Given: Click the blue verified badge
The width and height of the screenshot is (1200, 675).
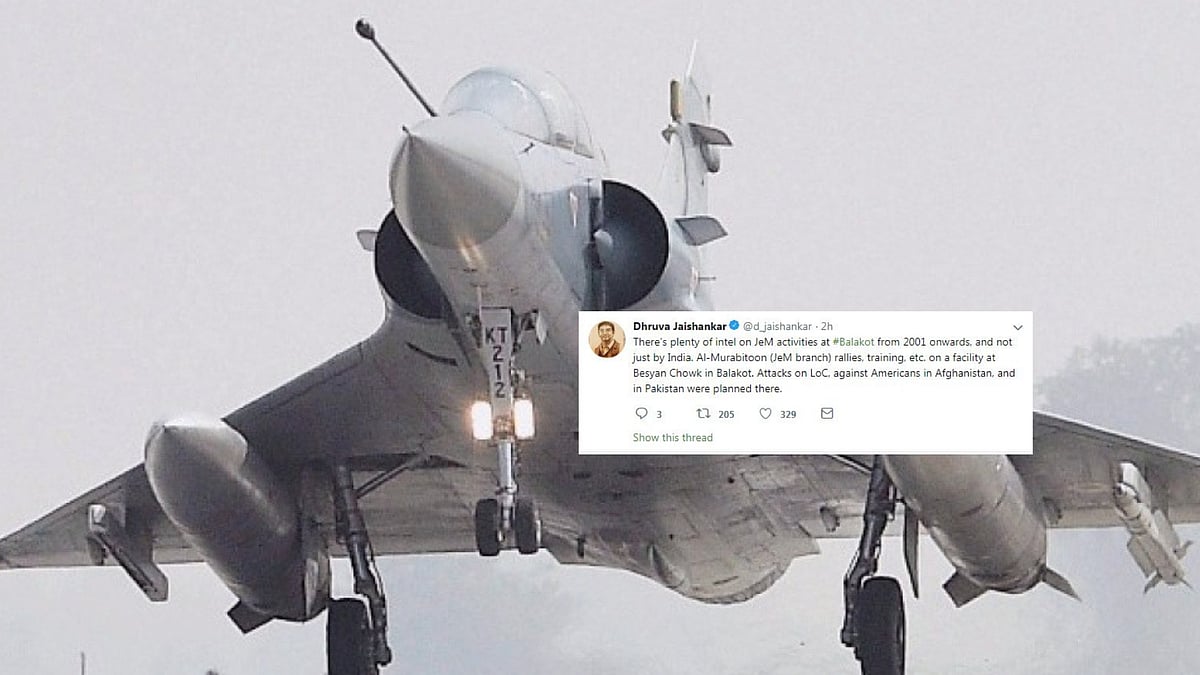Looking at the screenshot, I should (x=734, y=326).
